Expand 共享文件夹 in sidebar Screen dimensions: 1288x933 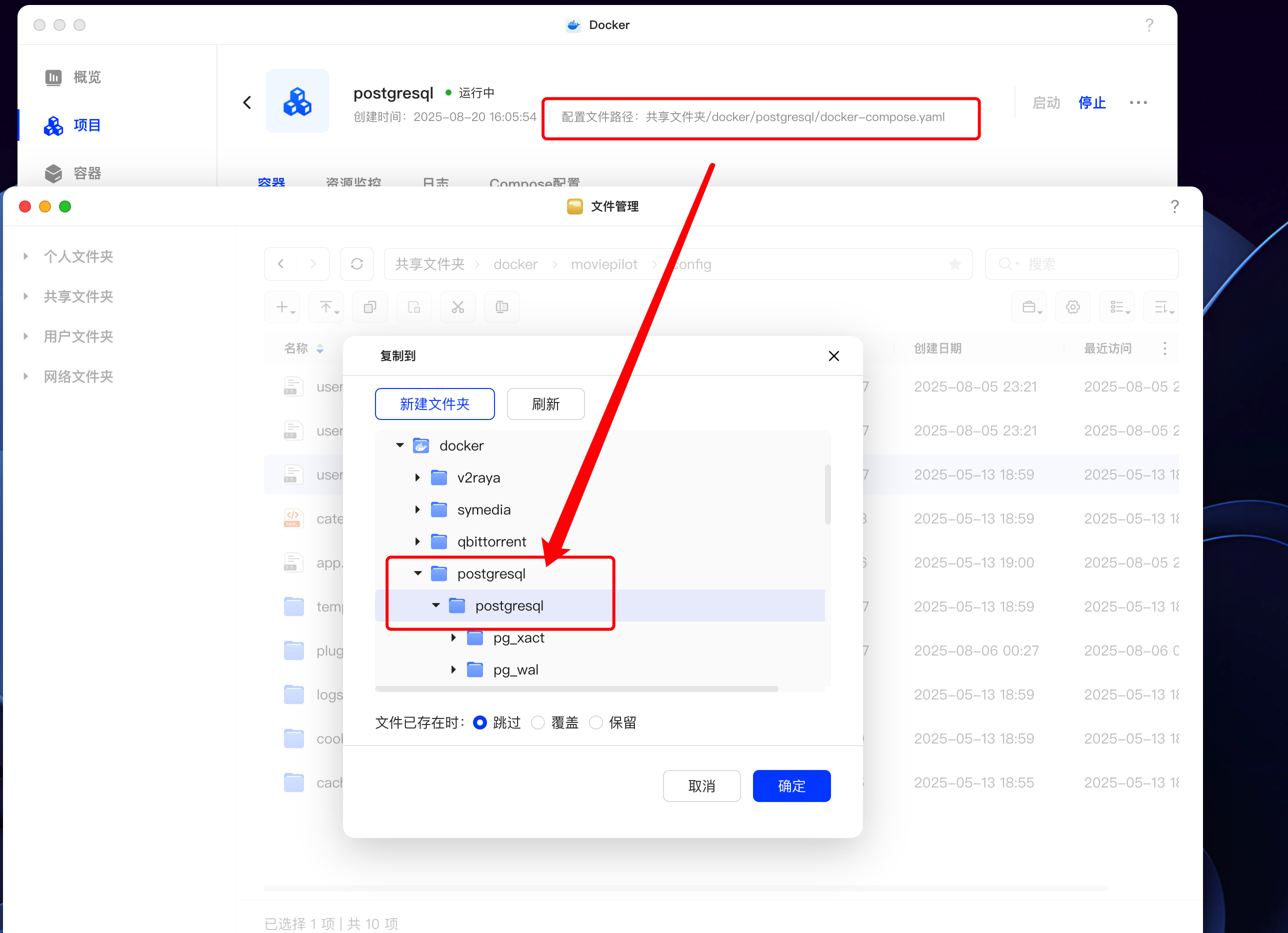pos(25,296)
